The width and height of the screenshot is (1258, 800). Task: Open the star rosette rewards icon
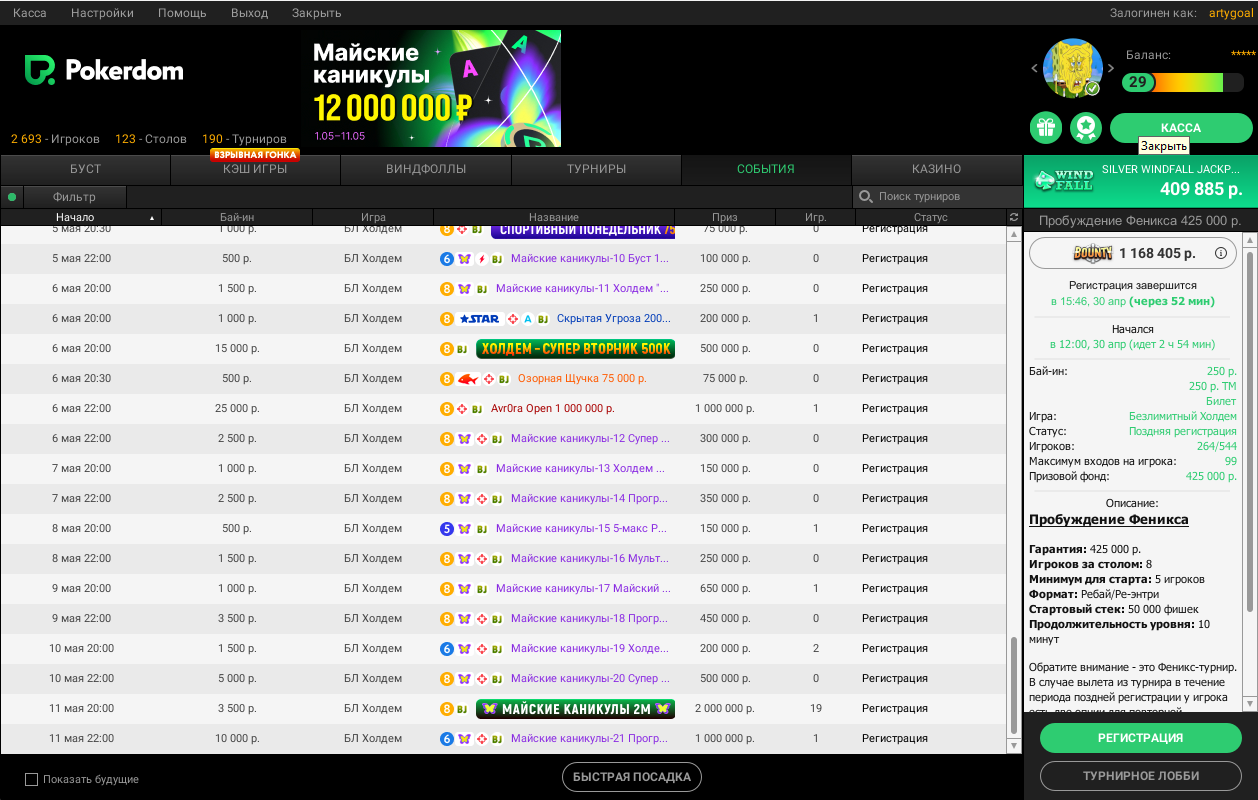(1086, 127)
